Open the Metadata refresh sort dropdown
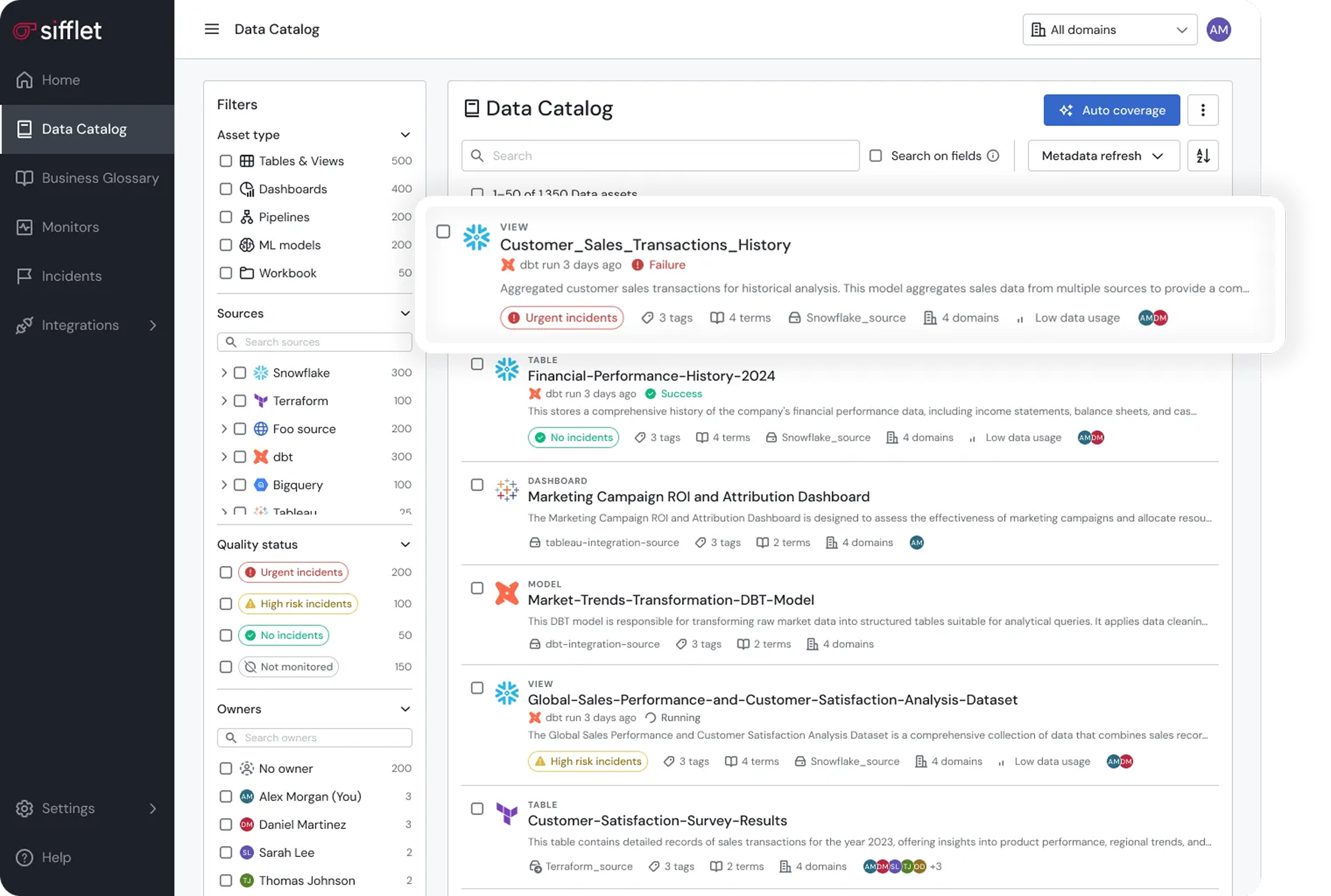Screen dimensions: 1331x896 point(1103,156)
